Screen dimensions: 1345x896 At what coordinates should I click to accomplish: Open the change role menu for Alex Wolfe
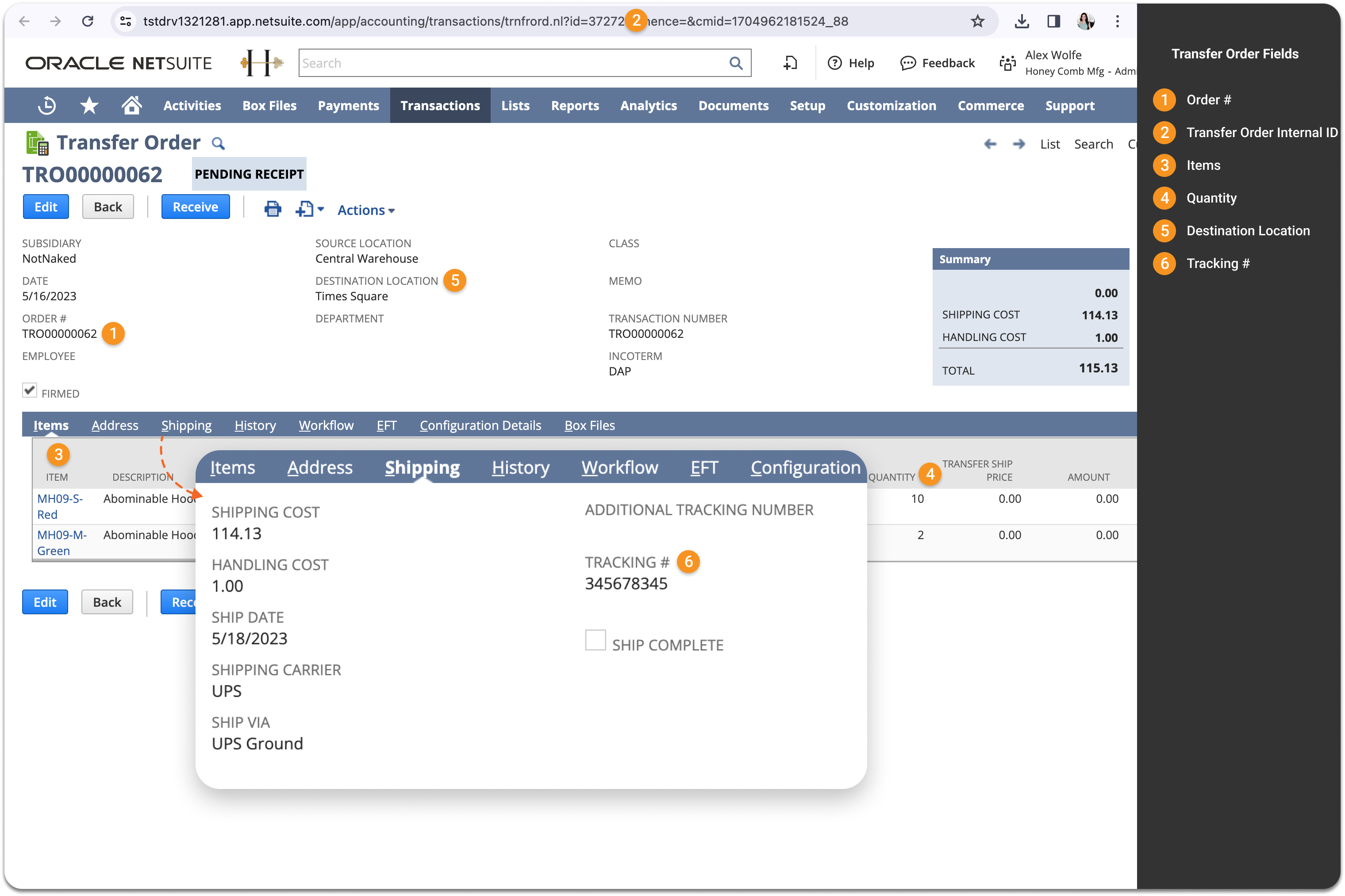pyautogui.click(x=1008, y=63)
